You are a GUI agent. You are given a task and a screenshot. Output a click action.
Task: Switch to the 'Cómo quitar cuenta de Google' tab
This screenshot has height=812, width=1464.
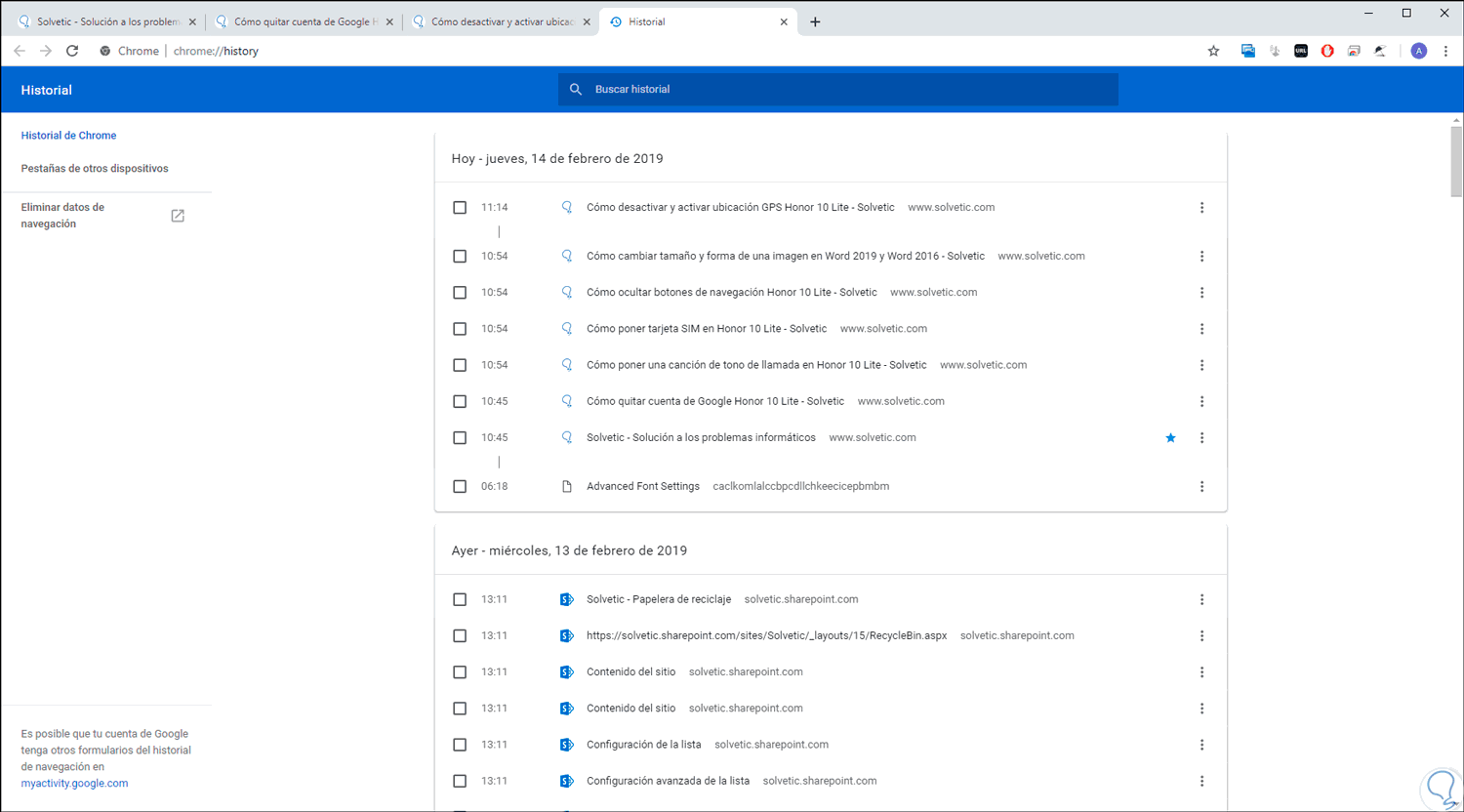coord(303,21)
